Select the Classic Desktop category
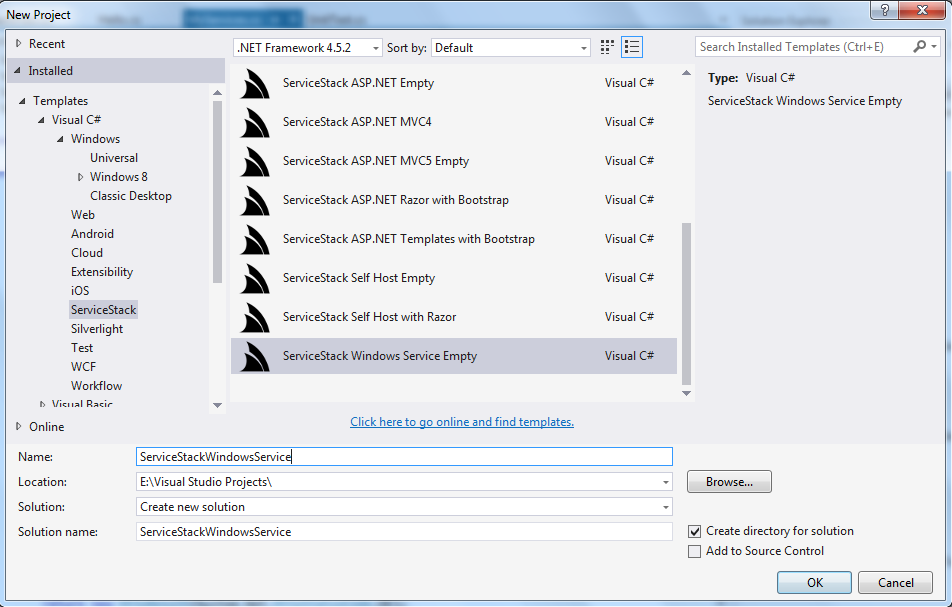Screen dimensions: 952x607 tap(131, 196)
